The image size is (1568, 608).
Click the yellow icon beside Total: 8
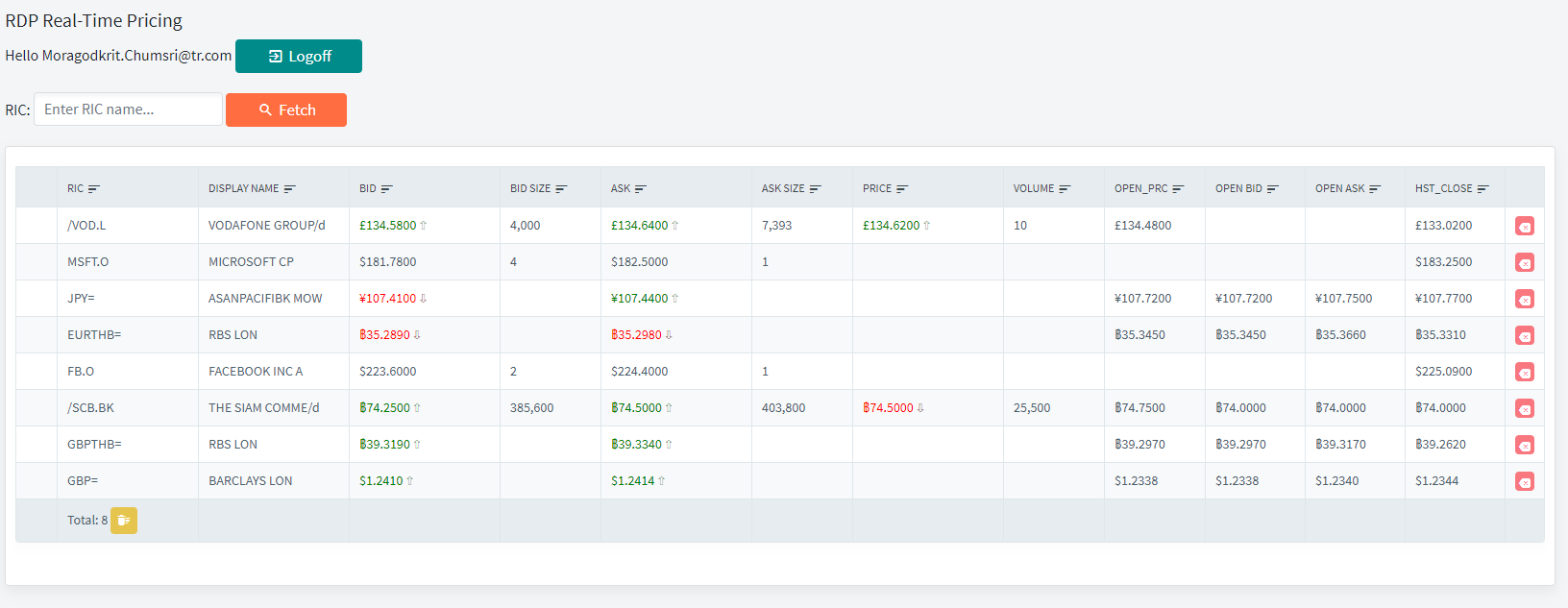coord(124,521)
